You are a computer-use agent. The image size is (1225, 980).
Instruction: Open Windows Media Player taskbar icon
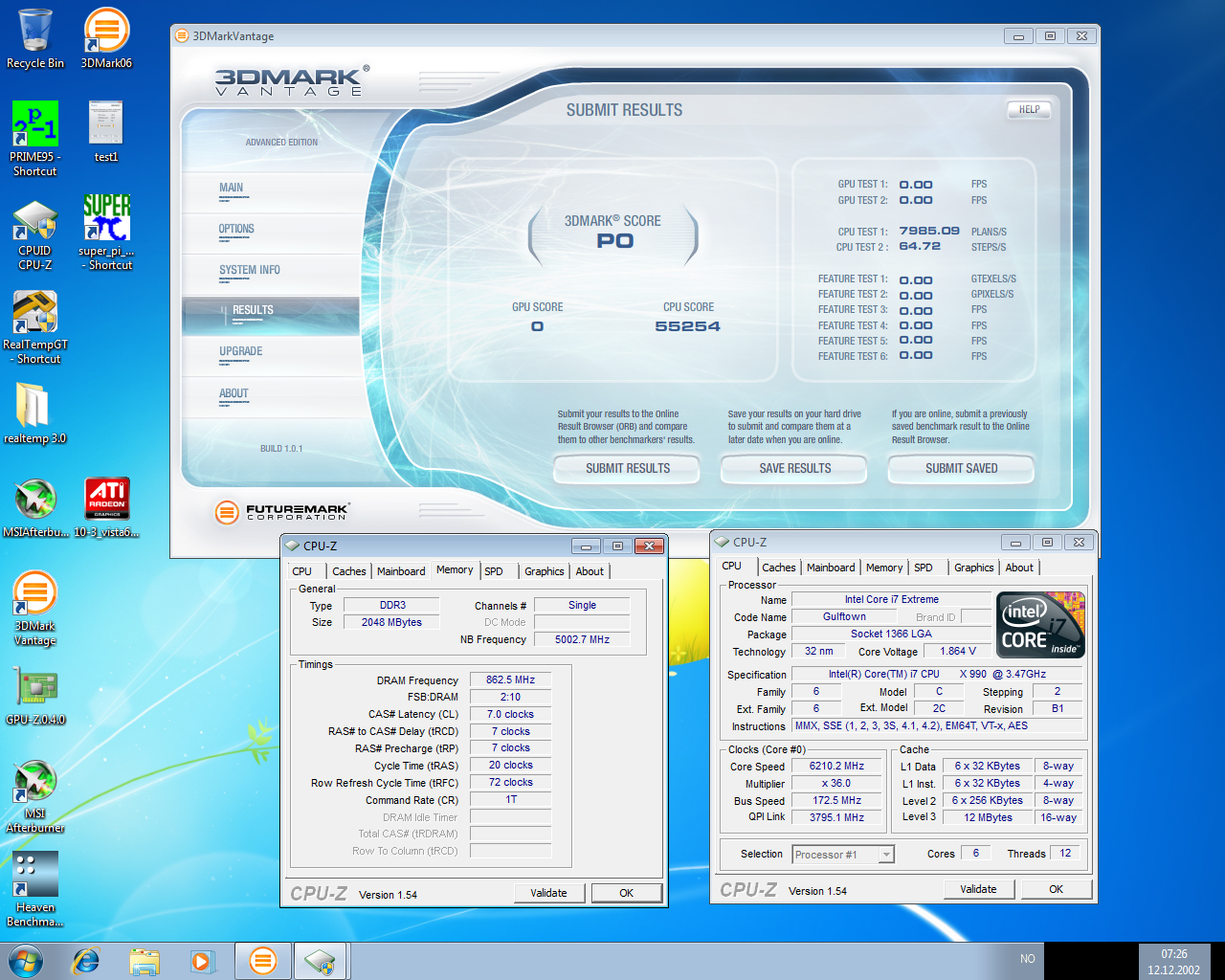[202, 961]
